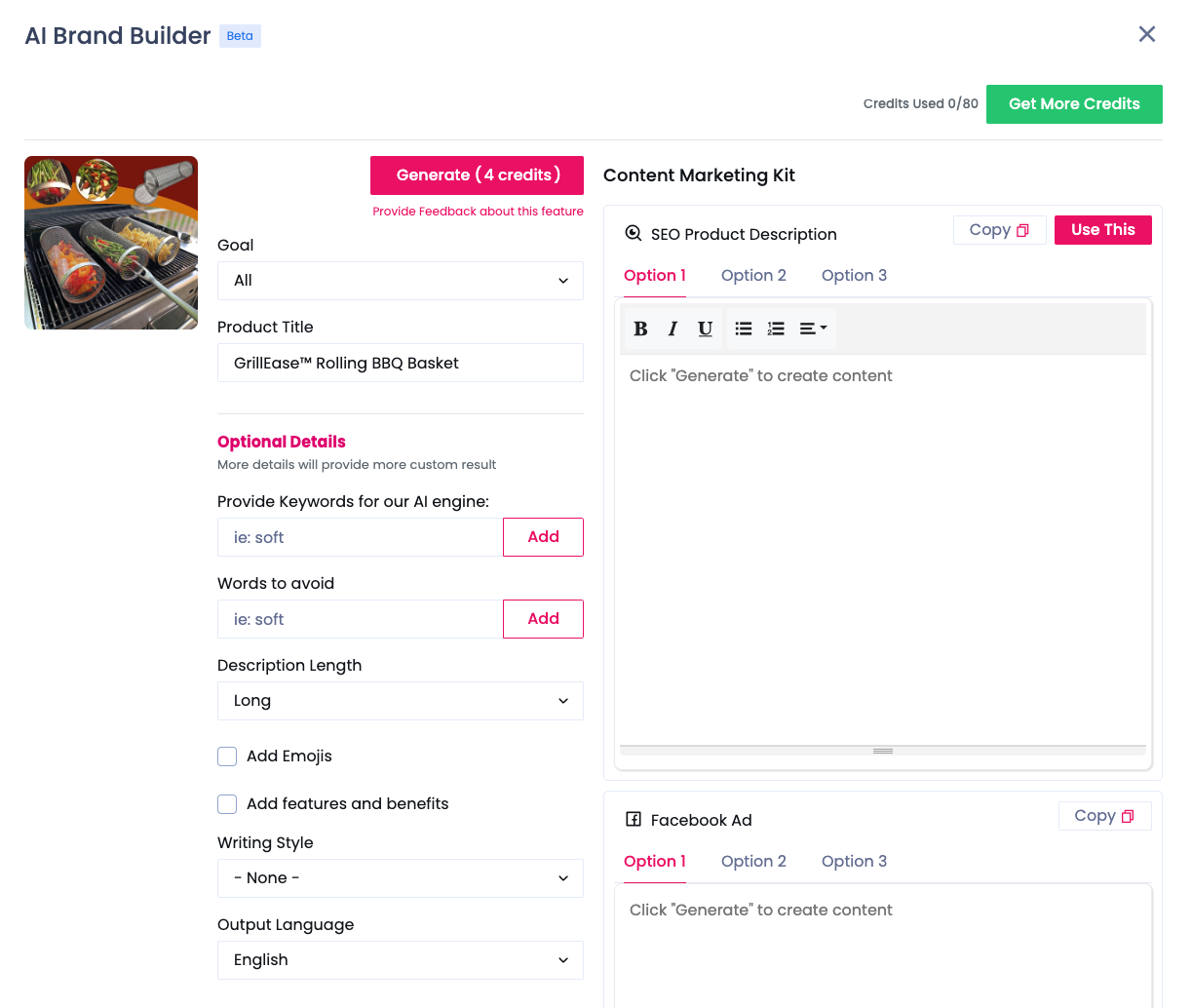Enable Add features and benefits

(x=227, y=803)
